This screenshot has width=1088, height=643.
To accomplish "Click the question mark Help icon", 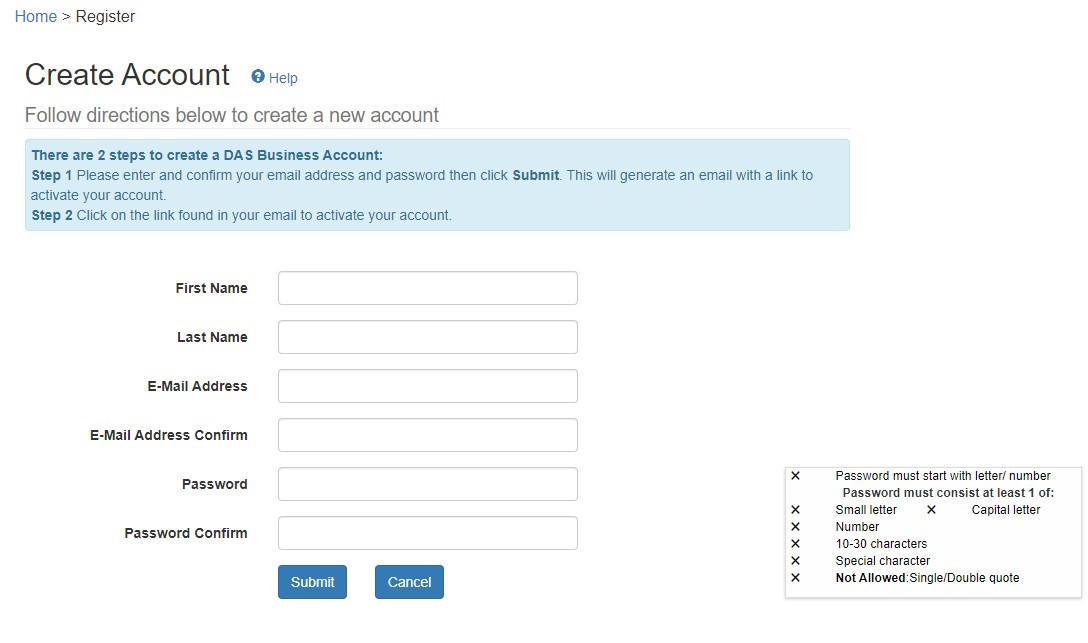I will pyautogui.click(x=258, y=77).
